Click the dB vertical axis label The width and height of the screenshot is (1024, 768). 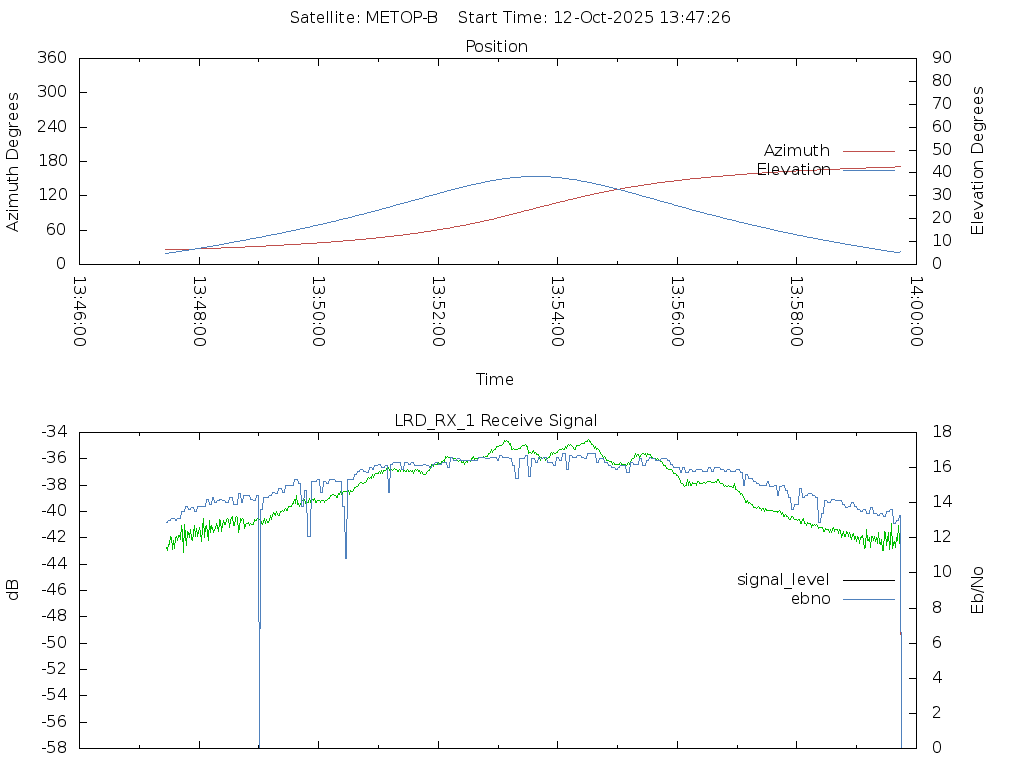(x=14, y=590)
